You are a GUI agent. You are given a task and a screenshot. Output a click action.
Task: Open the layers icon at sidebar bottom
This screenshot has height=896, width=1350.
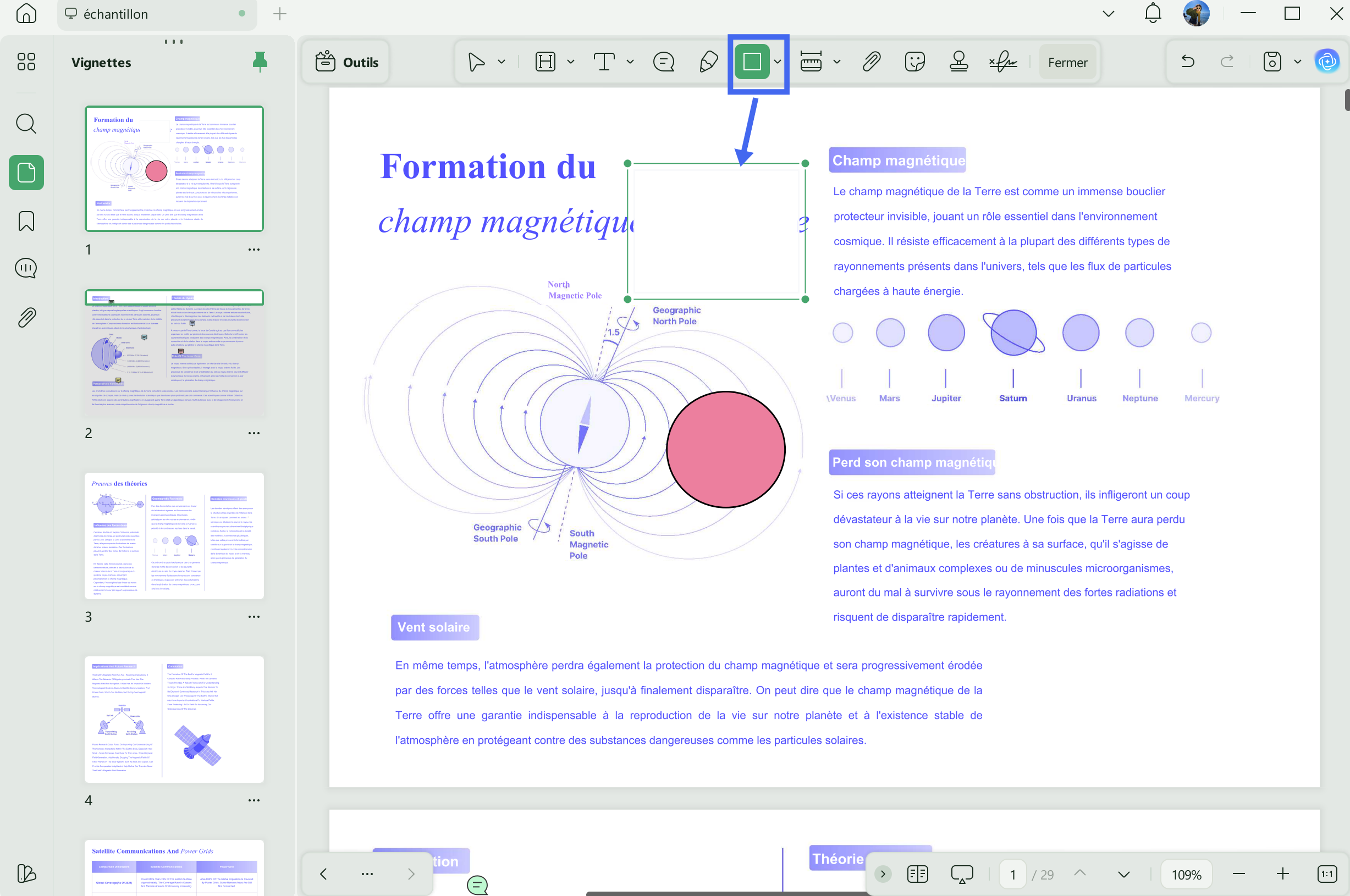[x=26, y=873]
